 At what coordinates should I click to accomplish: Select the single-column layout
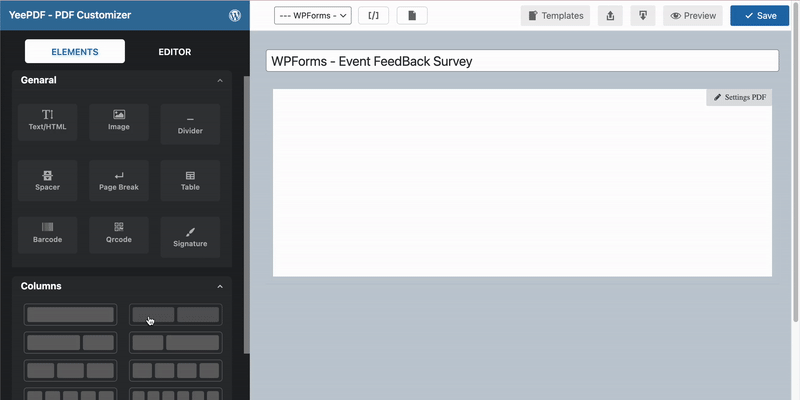(x=70, y=315)
